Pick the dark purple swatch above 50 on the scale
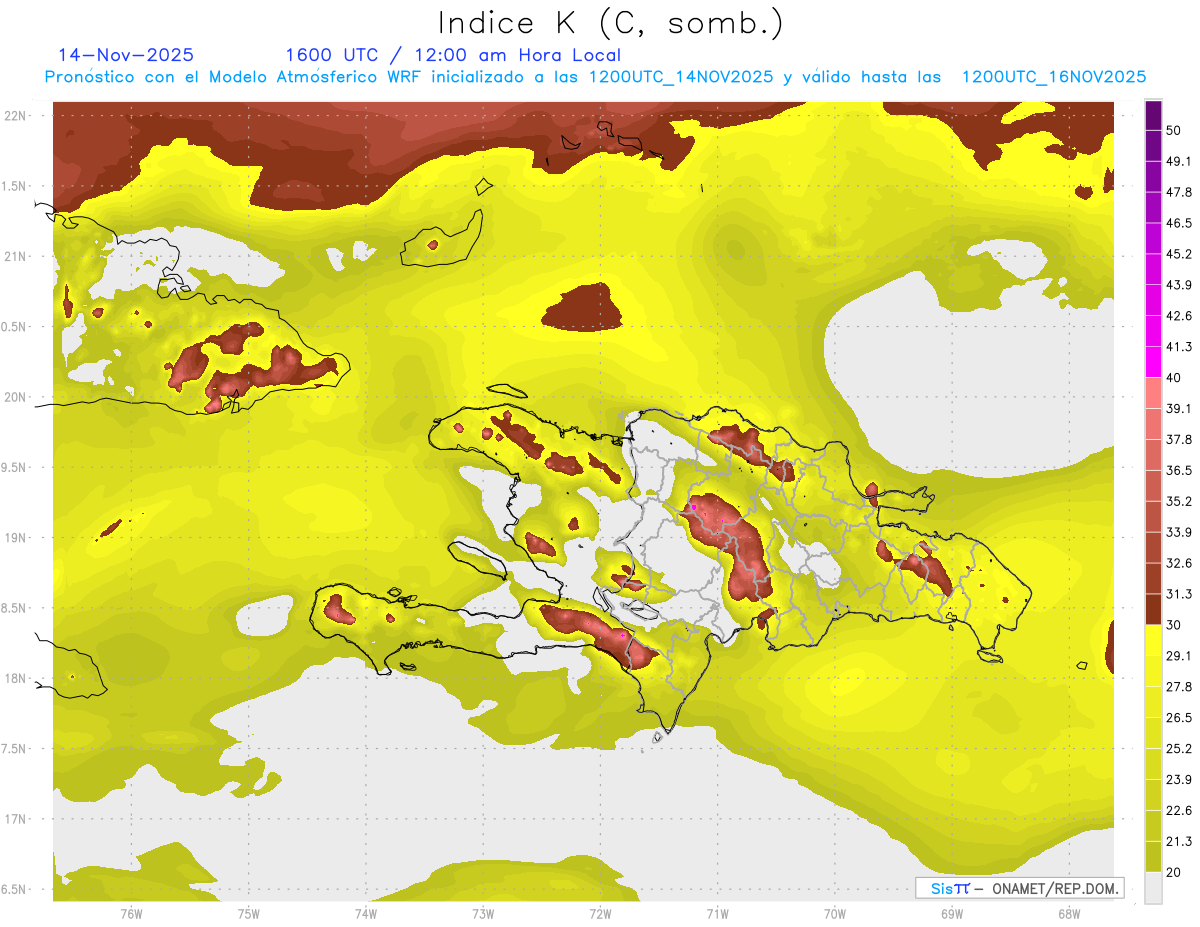The height and width of the screenshot is (927, 1200). [x=1153, y=115]
